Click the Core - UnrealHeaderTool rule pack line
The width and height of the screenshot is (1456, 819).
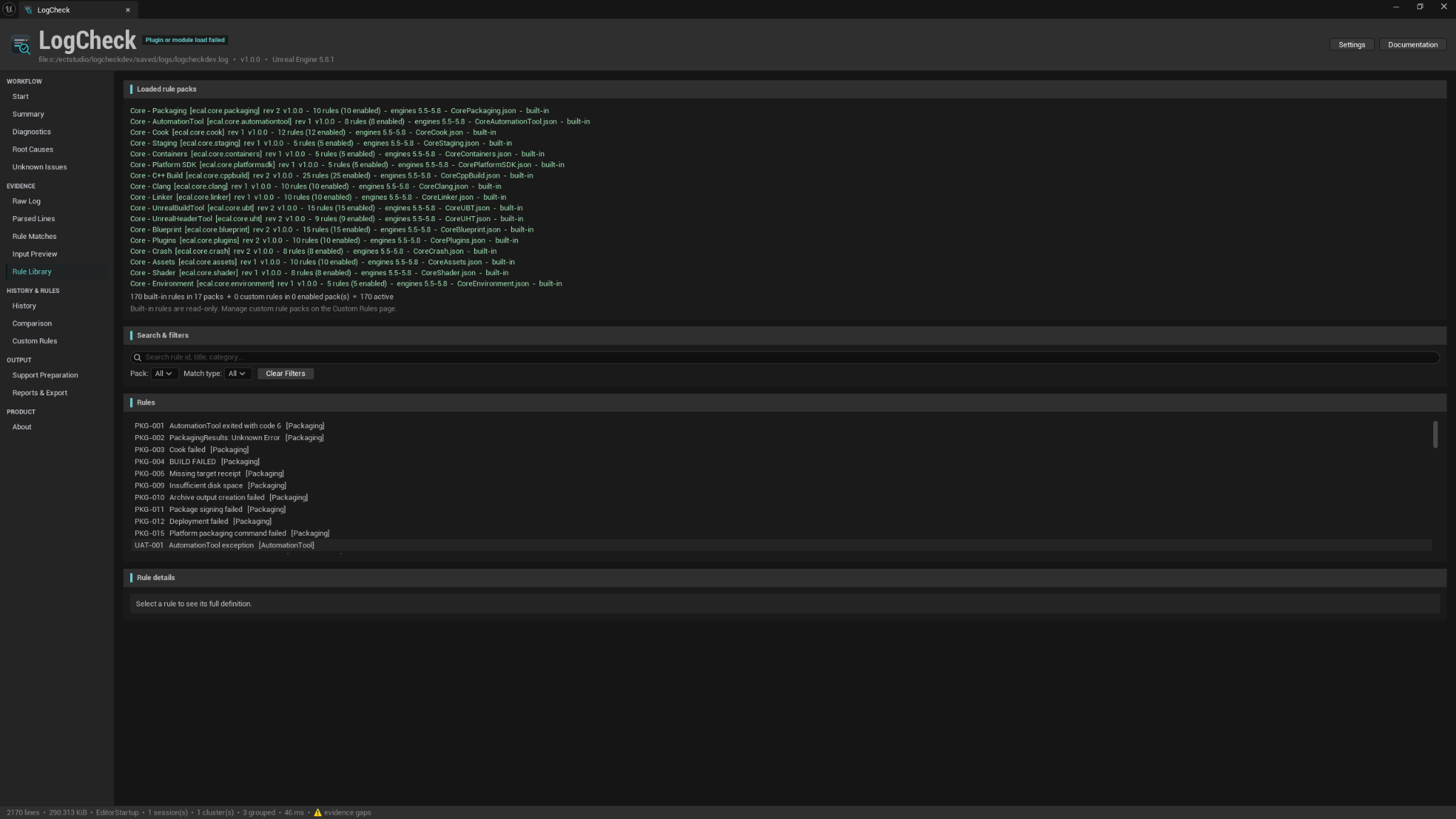[x=326, y=219]
